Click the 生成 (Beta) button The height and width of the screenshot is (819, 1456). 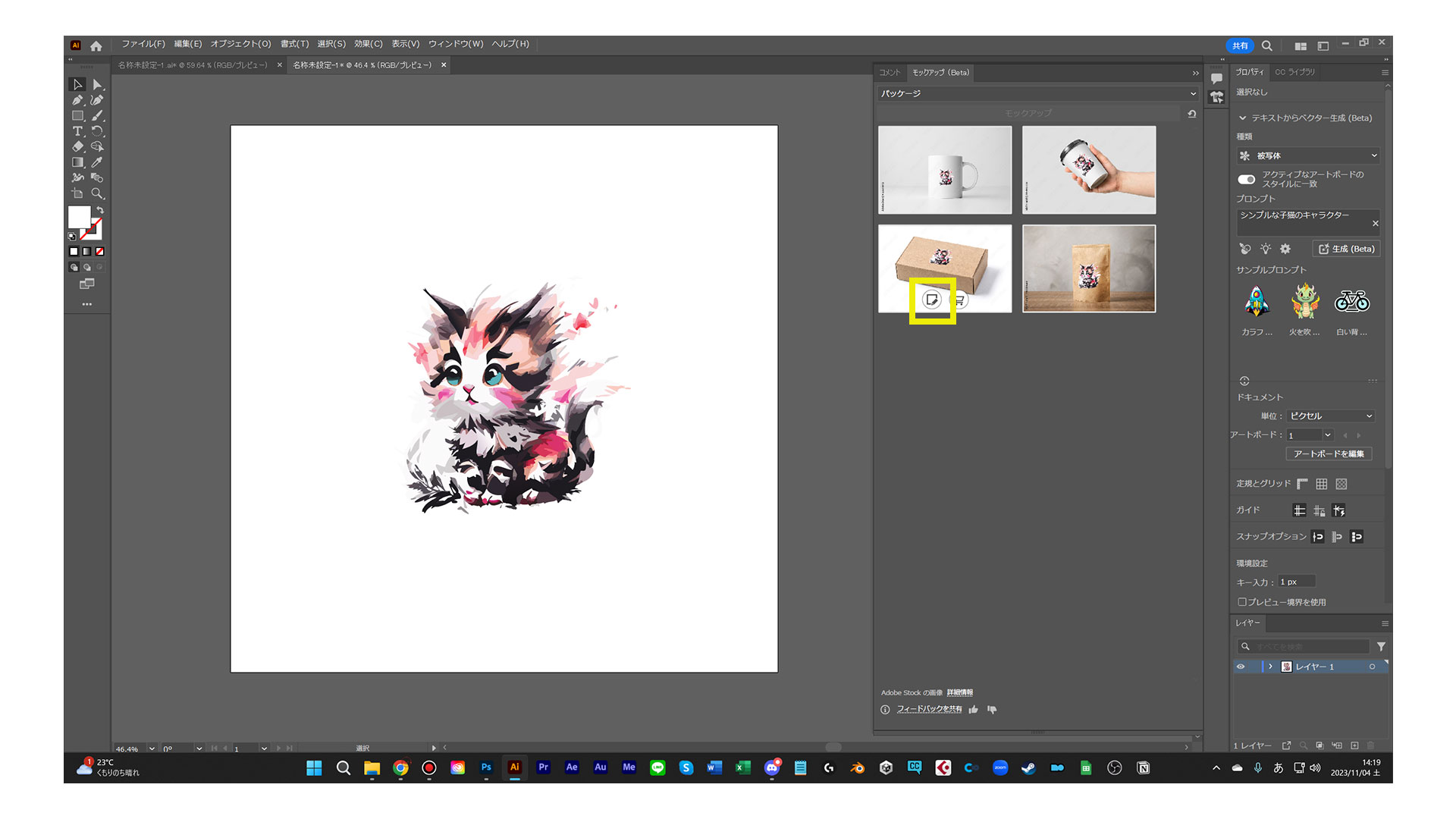(1346, 249)
